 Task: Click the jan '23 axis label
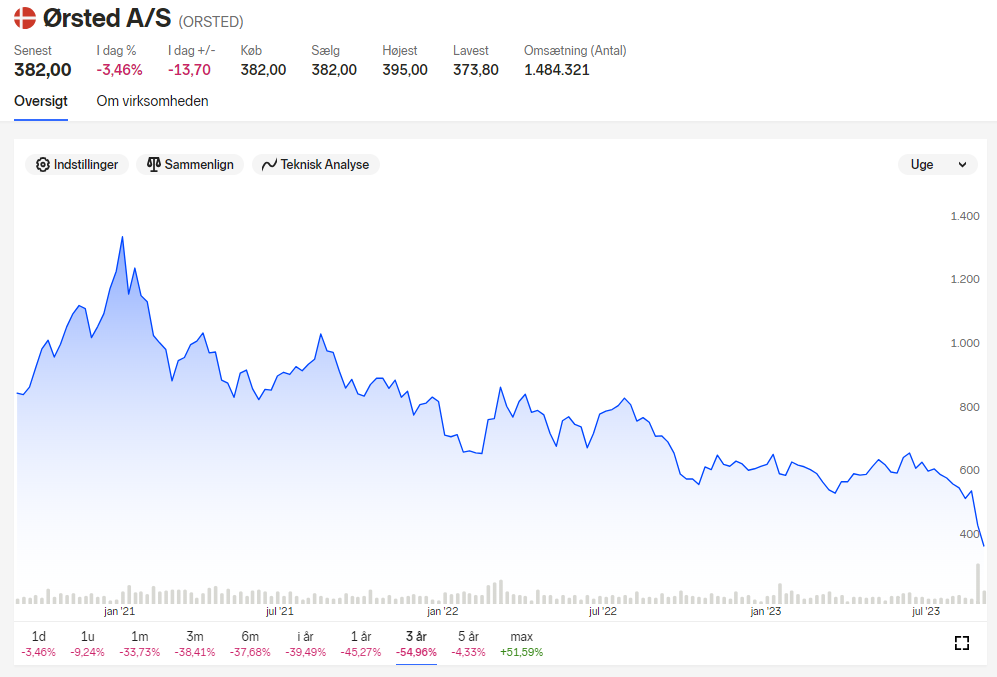[766, 612]
